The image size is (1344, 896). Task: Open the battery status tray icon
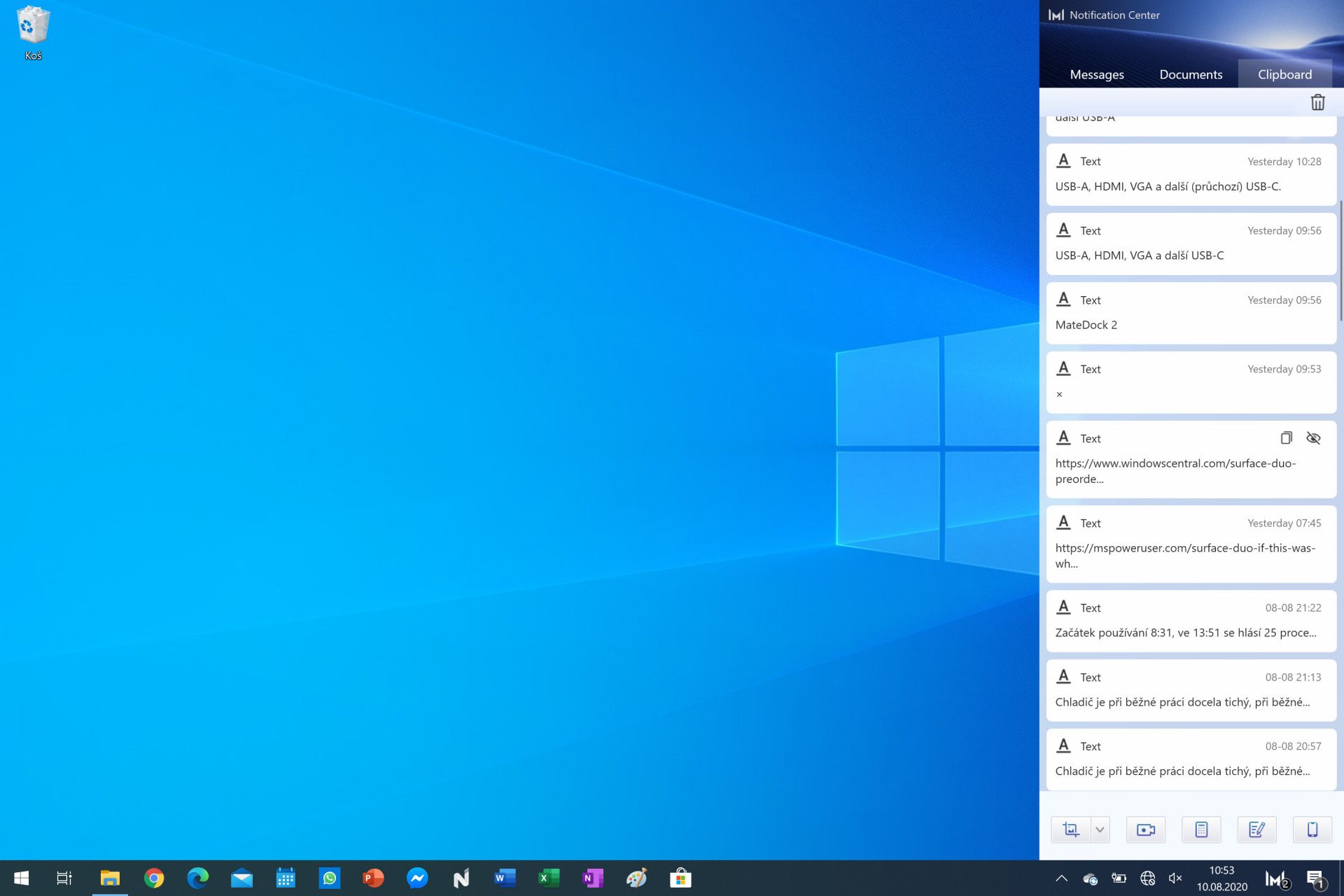pyautogui.click(x=1119, y=878)
